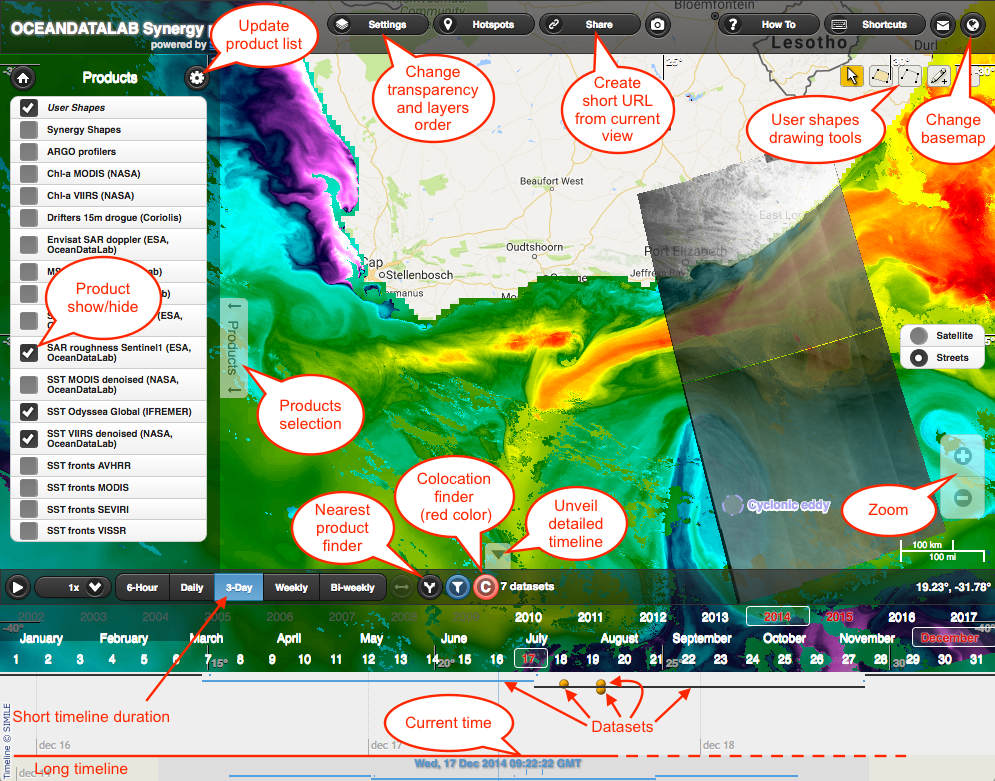Viewport: 995px width, 781px height.
Task: Click the play animation button
Action: coord(18,587)
